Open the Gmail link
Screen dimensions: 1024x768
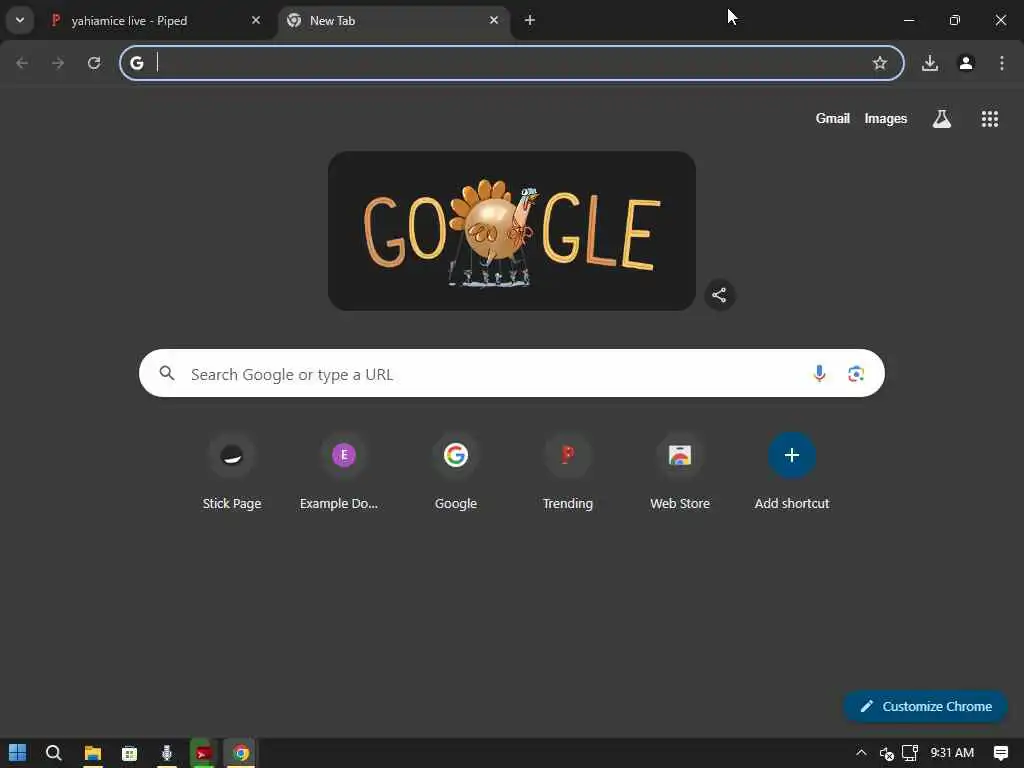[833, 118]
